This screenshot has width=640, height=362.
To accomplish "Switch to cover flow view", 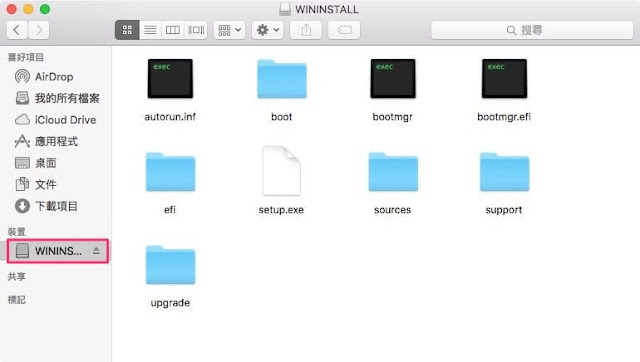I will tap(196, 30).
